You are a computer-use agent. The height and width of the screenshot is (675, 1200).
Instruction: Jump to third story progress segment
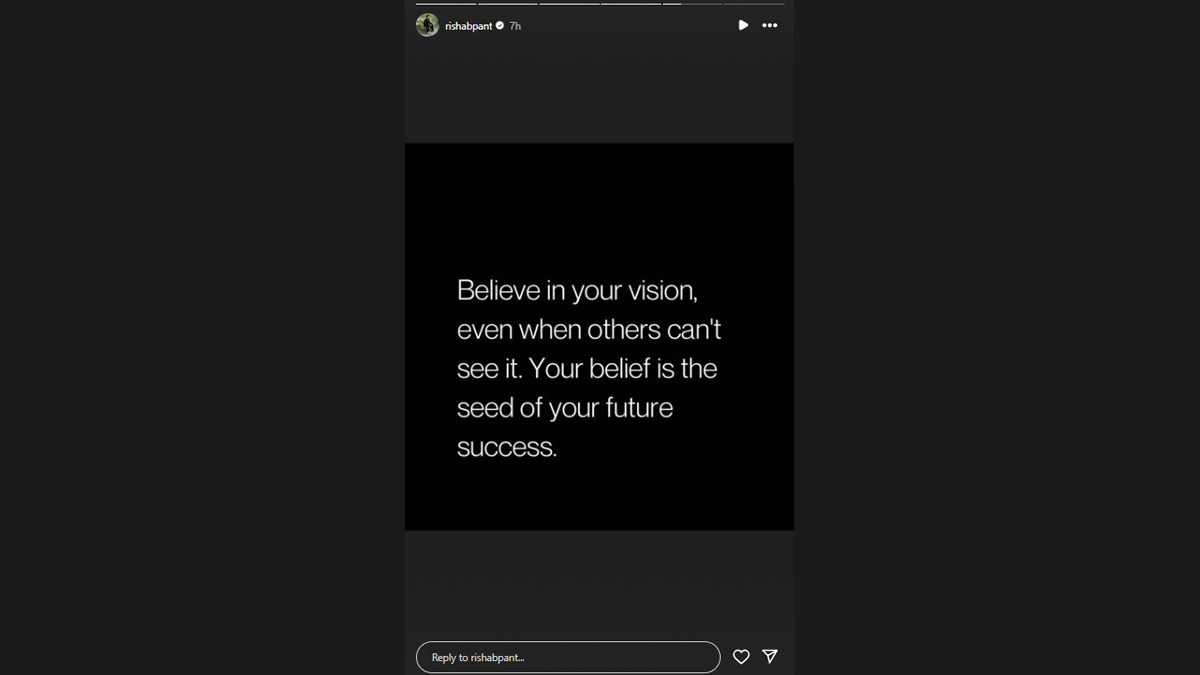[570, 4]
